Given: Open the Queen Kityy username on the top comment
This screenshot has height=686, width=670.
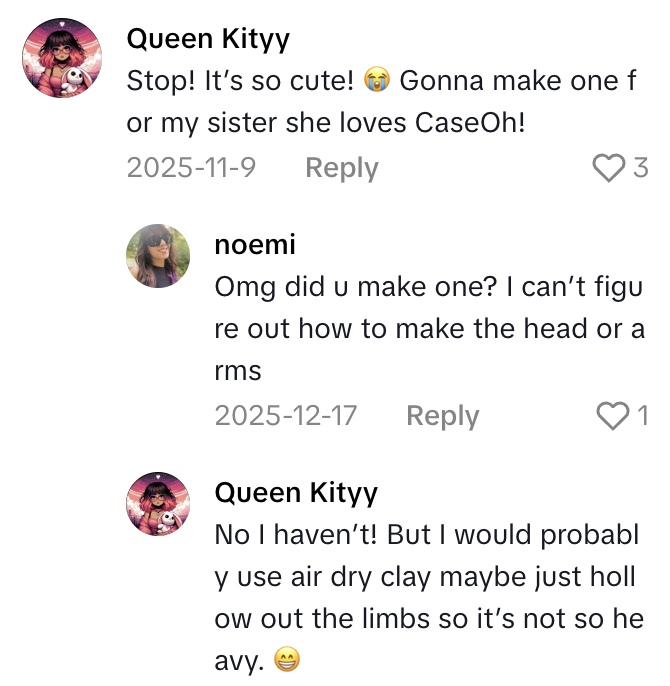Looking at the screenshot, I should click(x=208, y=40).
